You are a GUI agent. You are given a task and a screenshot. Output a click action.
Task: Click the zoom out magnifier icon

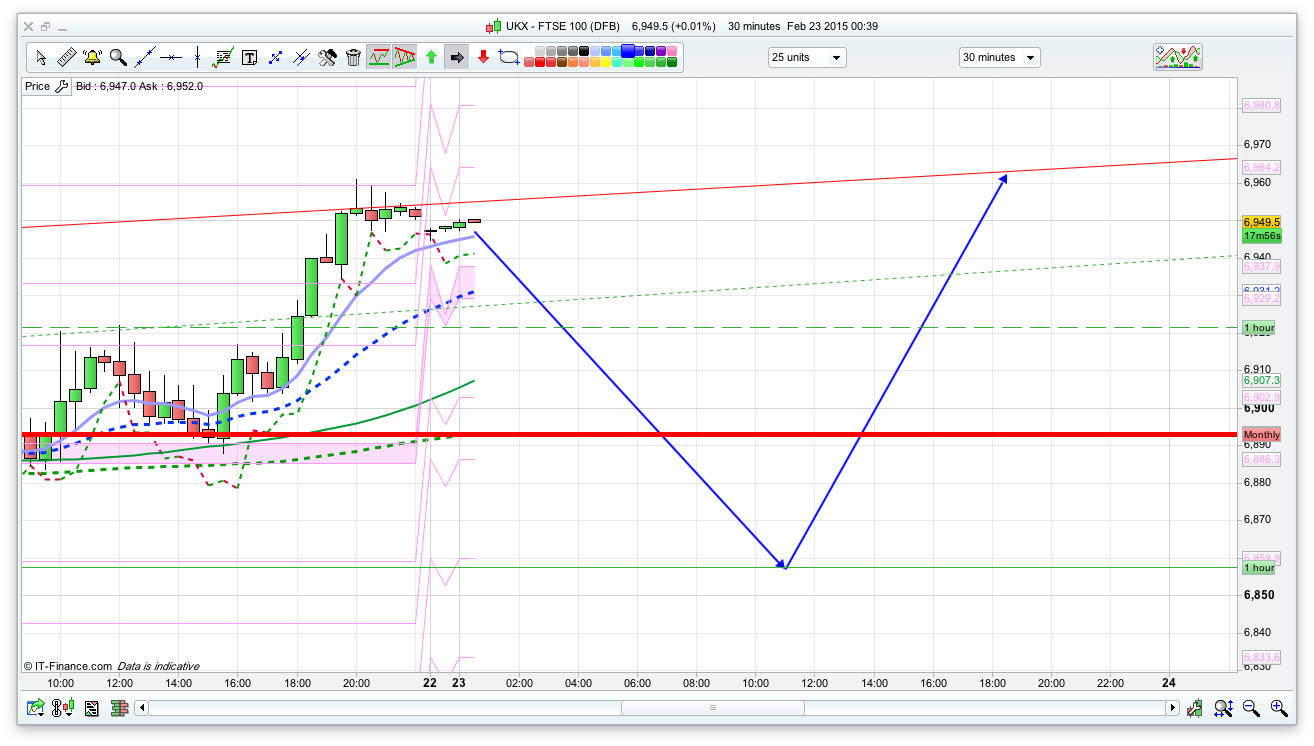tap(1251, 708)
